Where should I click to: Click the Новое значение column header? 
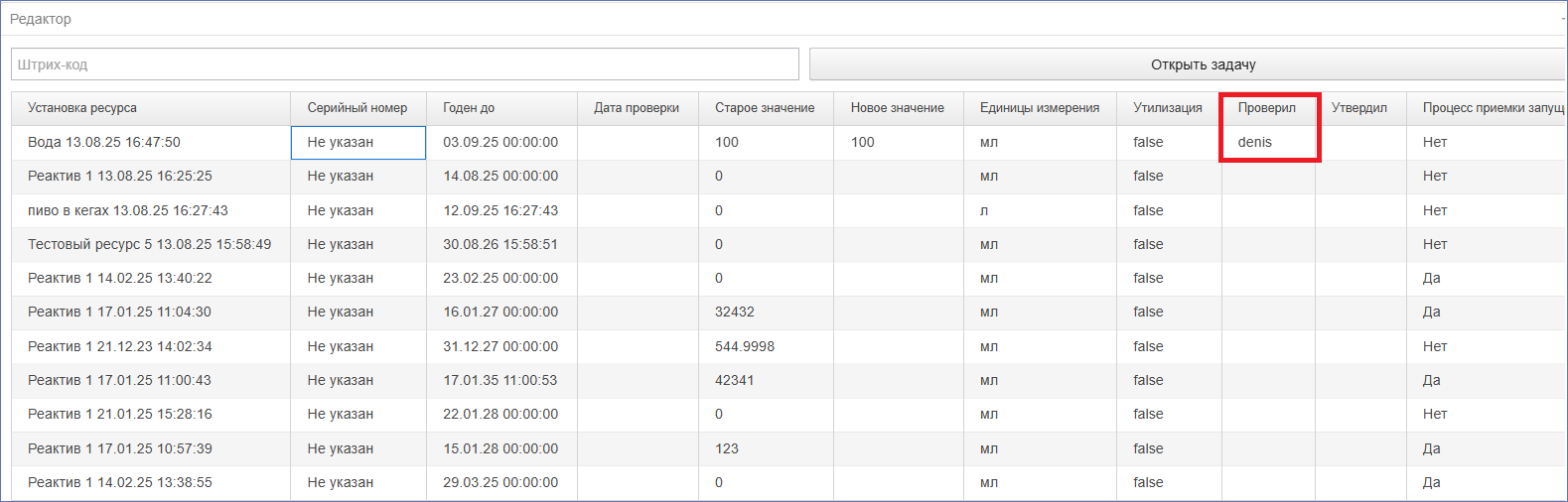click(899, 108)
